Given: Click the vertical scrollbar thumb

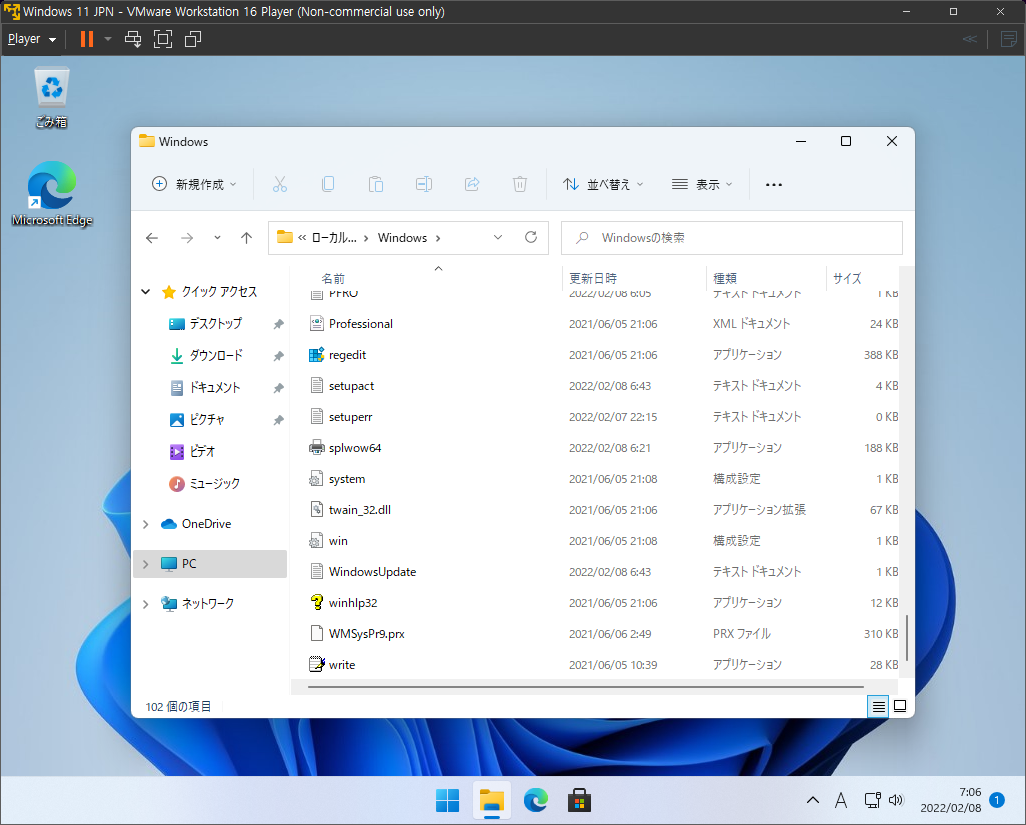Looking at the screenshot, I should coord(907,638).
